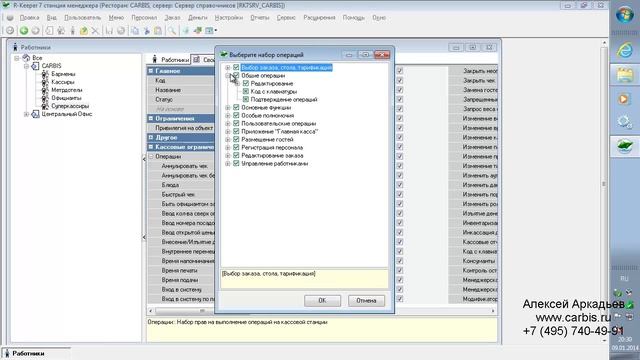Expand the Основные функции node

(x=228, y=107)
